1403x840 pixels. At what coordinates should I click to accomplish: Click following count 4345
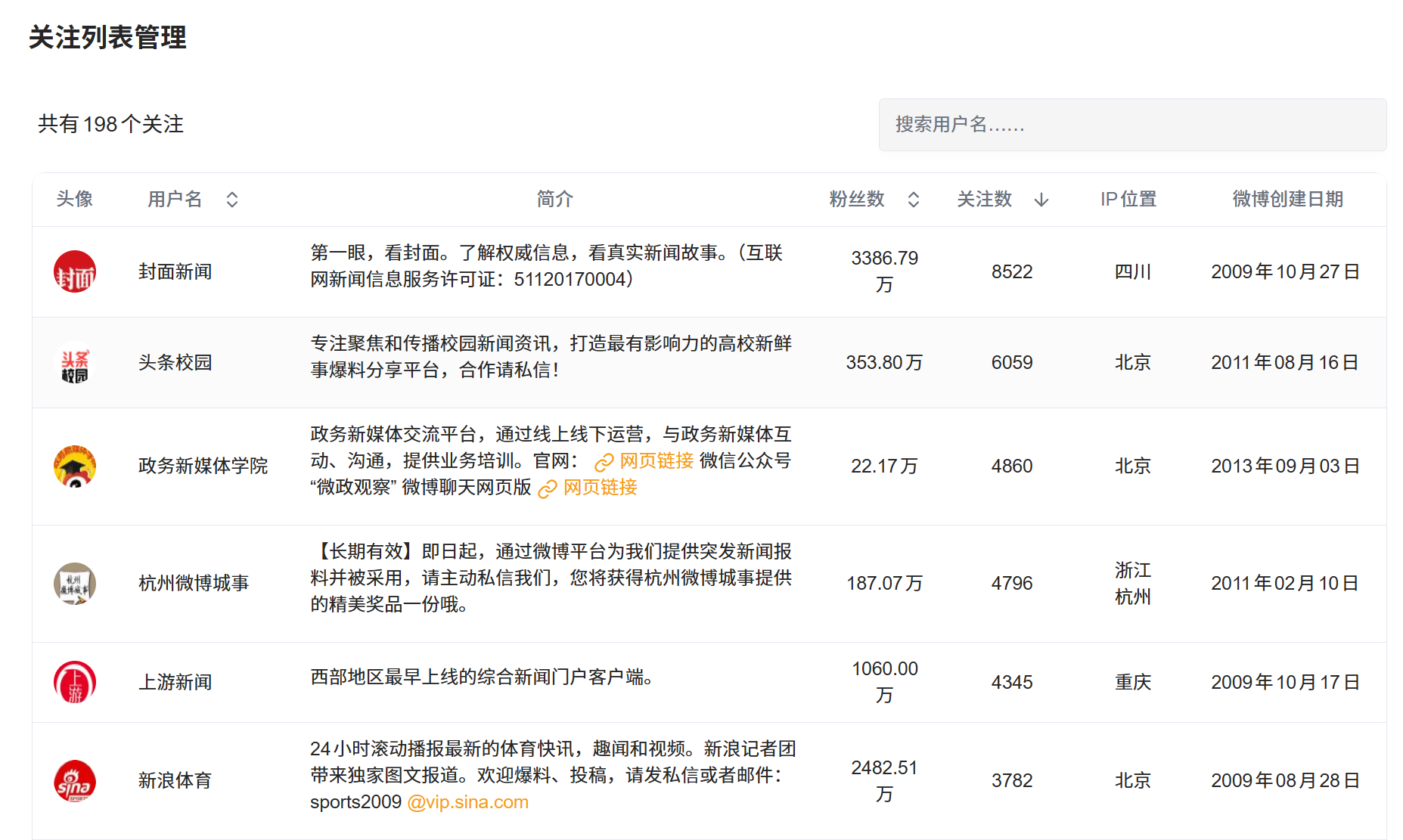1012,683
